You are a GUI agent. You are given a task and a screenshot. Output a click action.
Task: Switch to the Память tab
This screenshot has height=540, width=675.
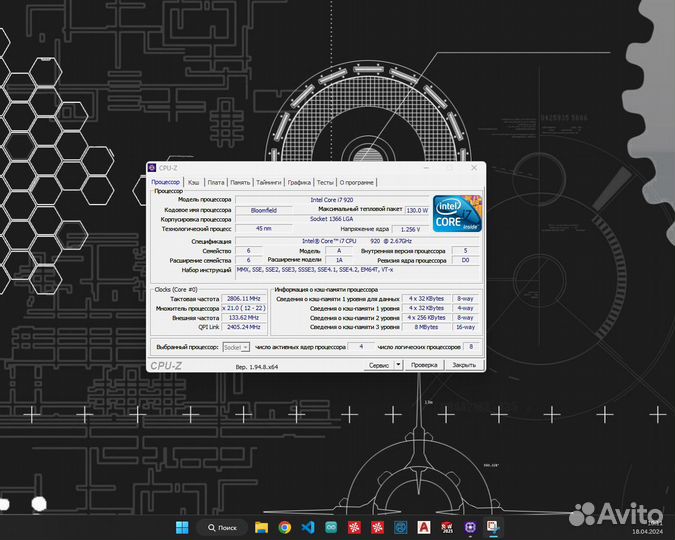point(240,183)
